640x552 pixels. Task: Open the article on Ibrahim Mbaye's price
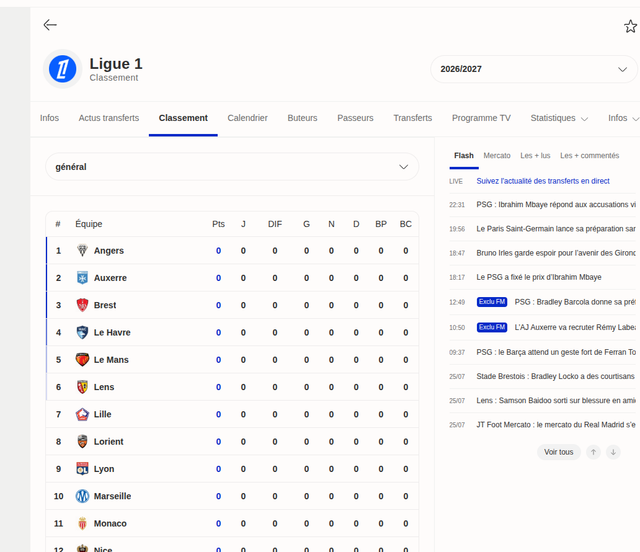point(539,277)
